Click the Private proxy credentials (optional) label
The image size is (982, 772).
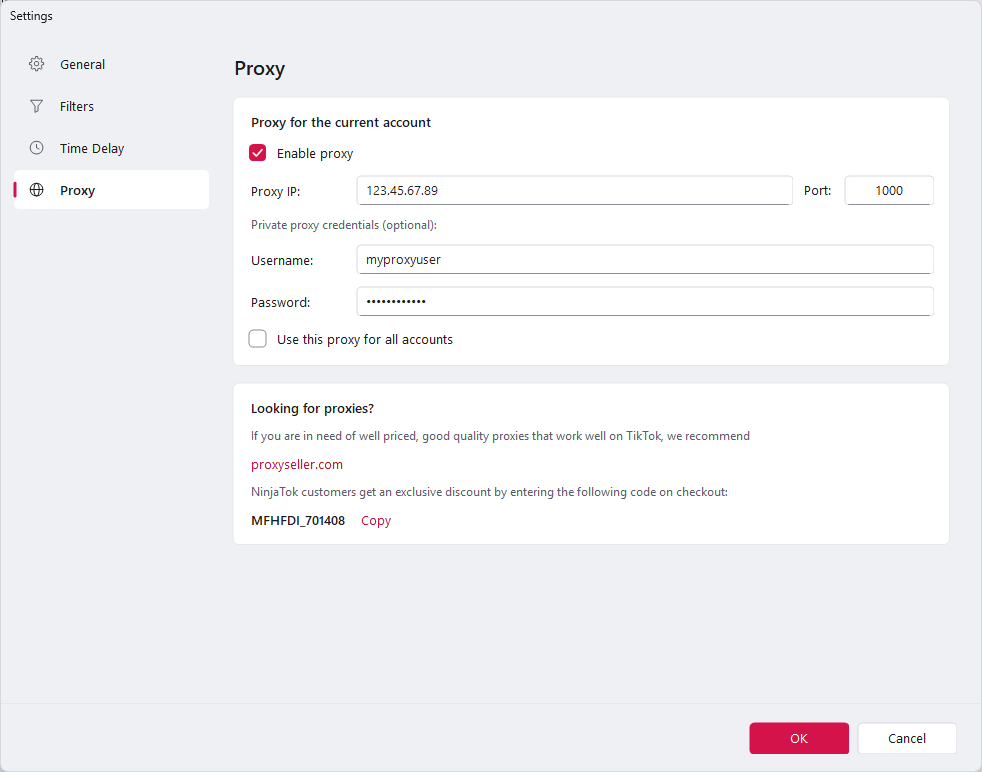tap(344, 225)
